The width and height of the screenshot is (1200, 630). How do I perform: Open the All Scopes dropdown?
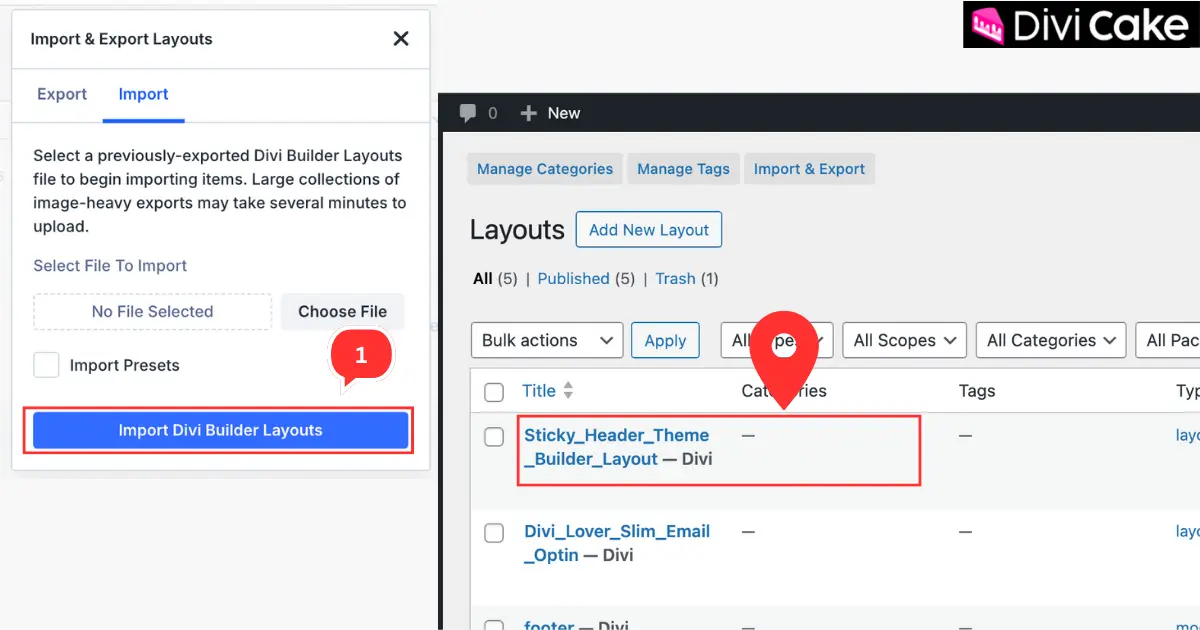pyautogui.click(x=905, y=340)
